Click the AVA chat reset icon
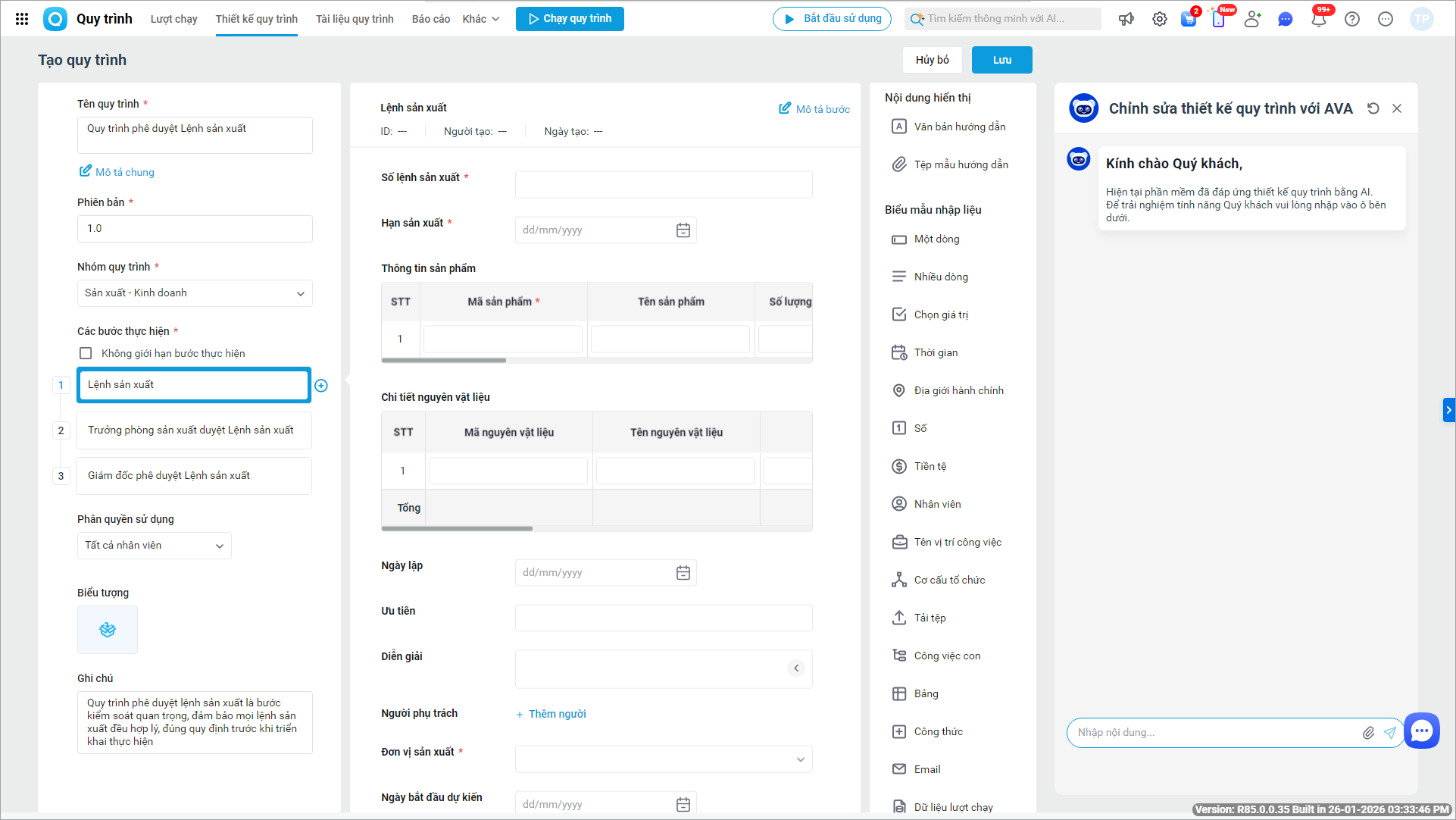Image resolution: width=1456 pixels, height=820 pixels. [1373, 108]
